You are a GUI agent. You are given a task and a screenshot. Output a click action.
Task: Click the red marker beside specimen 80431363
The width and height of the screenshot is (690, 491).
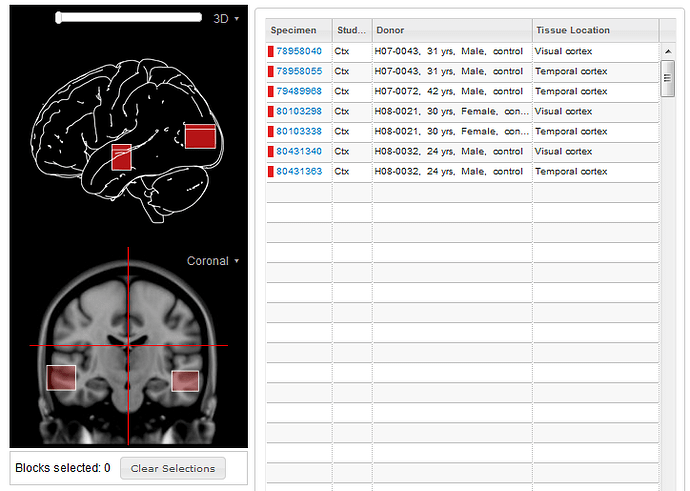271,171
